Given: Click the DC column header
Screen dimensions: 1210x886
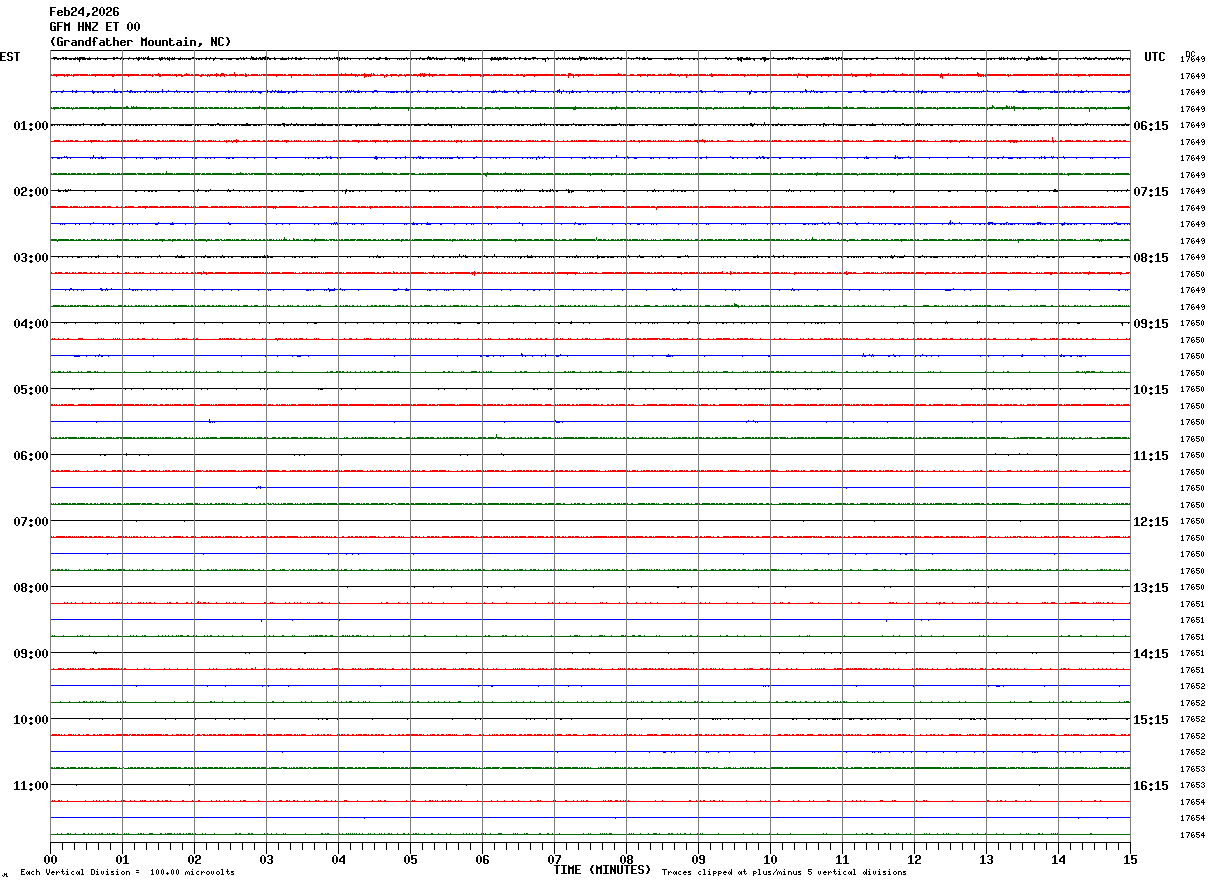Looking at the screenshot, I should (1190, 54).
